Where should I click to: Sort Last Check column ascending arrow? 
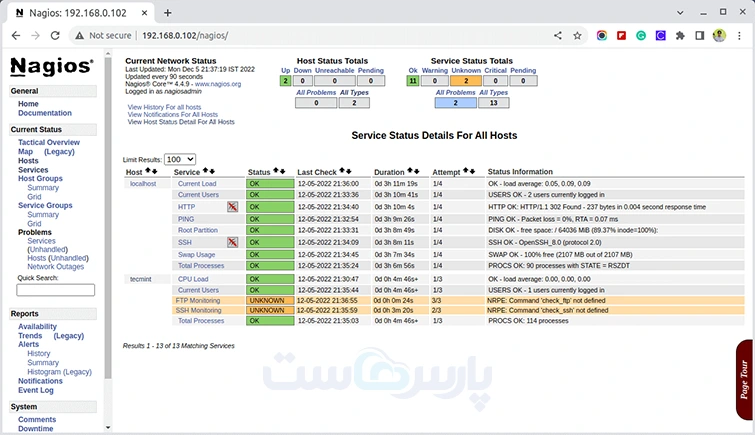(x=342, y=171)
